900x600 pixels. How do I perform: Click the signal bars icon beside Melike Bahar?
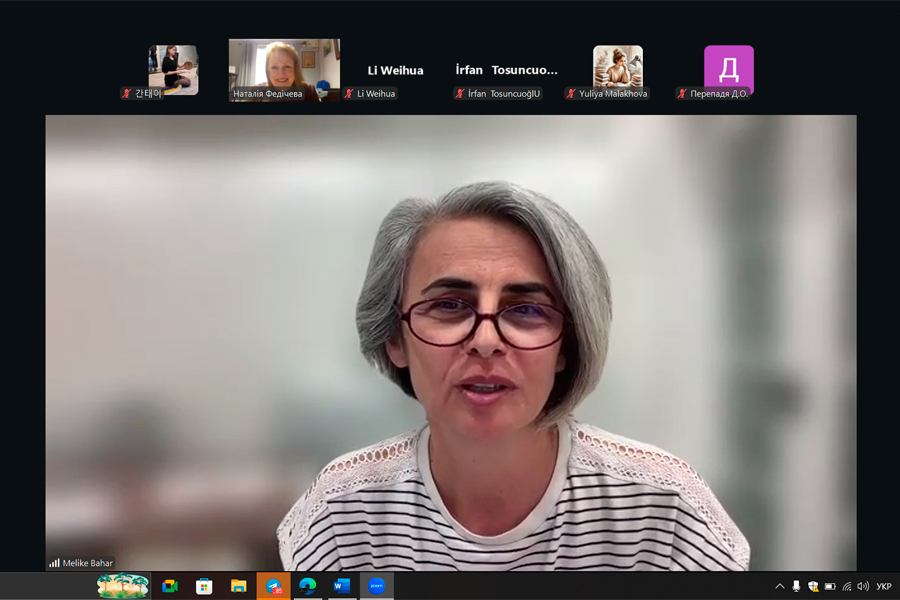coord(54,563)
